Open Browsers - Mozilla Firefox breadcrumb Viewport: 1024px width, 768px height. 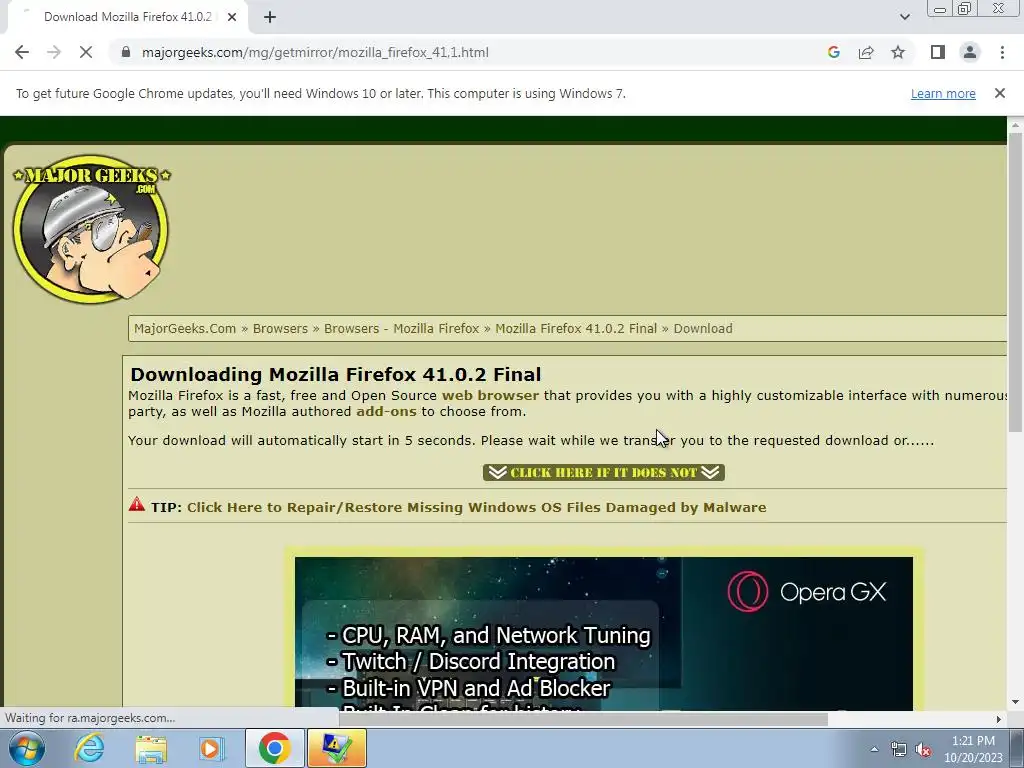click(x=402, y=328)
